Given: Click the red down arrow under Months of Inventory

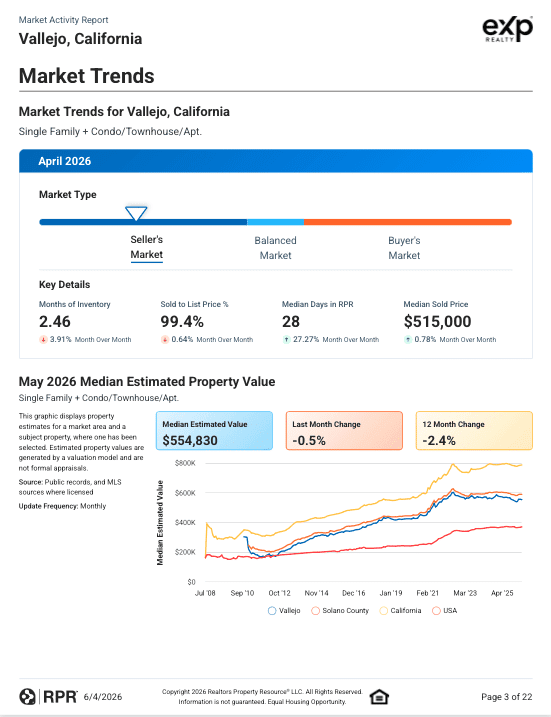Looking at the screenshot, I should click(x=43, y=339).
